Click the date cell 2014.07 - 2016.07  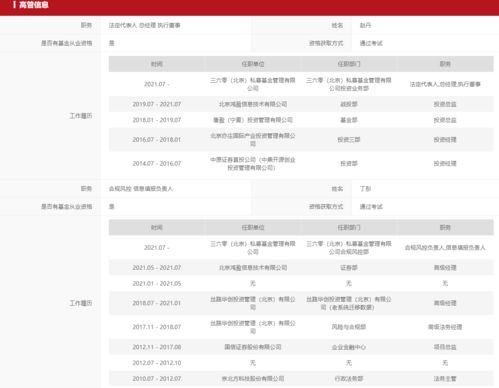157,164
